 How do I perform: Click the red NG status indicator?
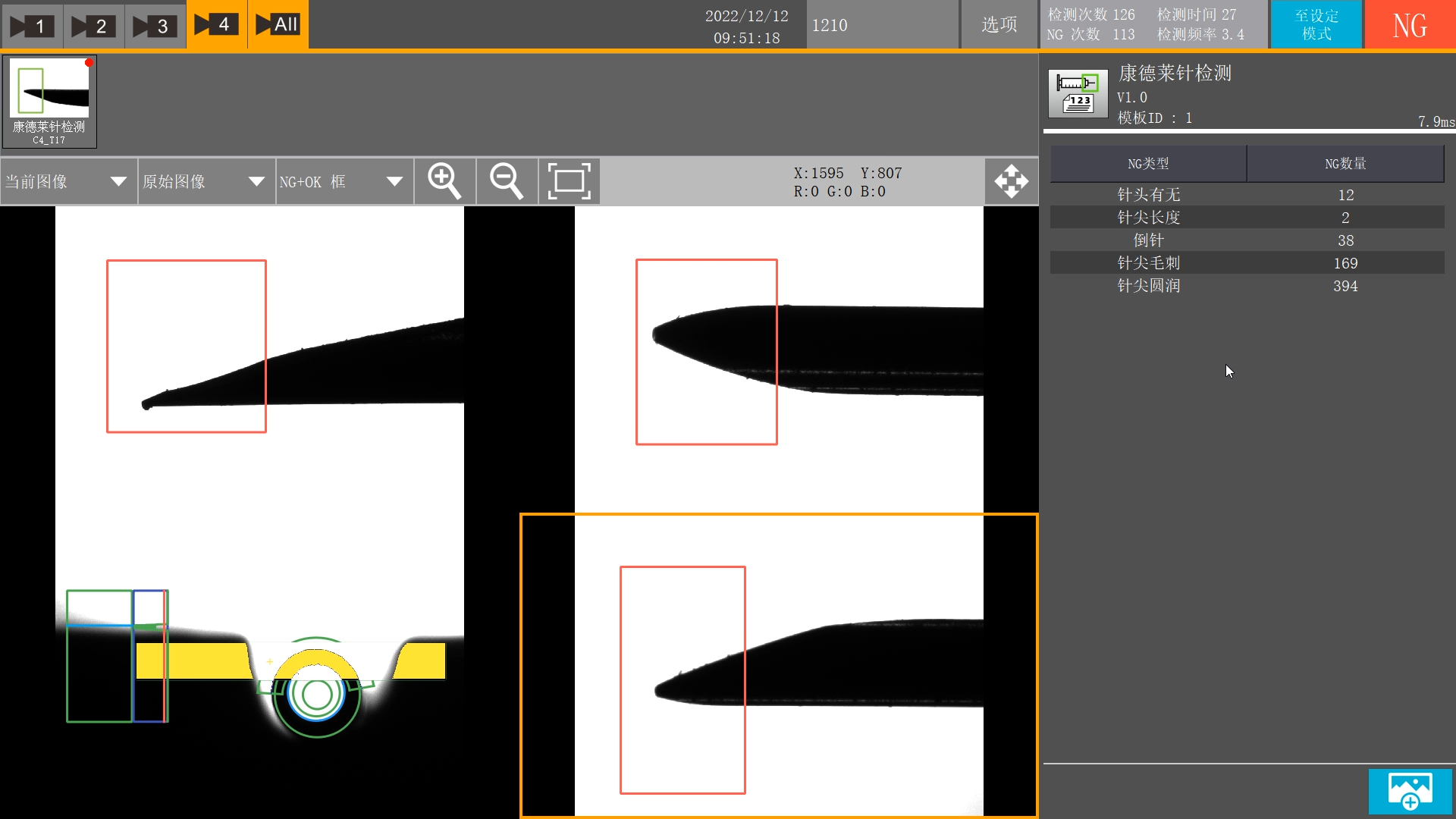pos(1410,25)
